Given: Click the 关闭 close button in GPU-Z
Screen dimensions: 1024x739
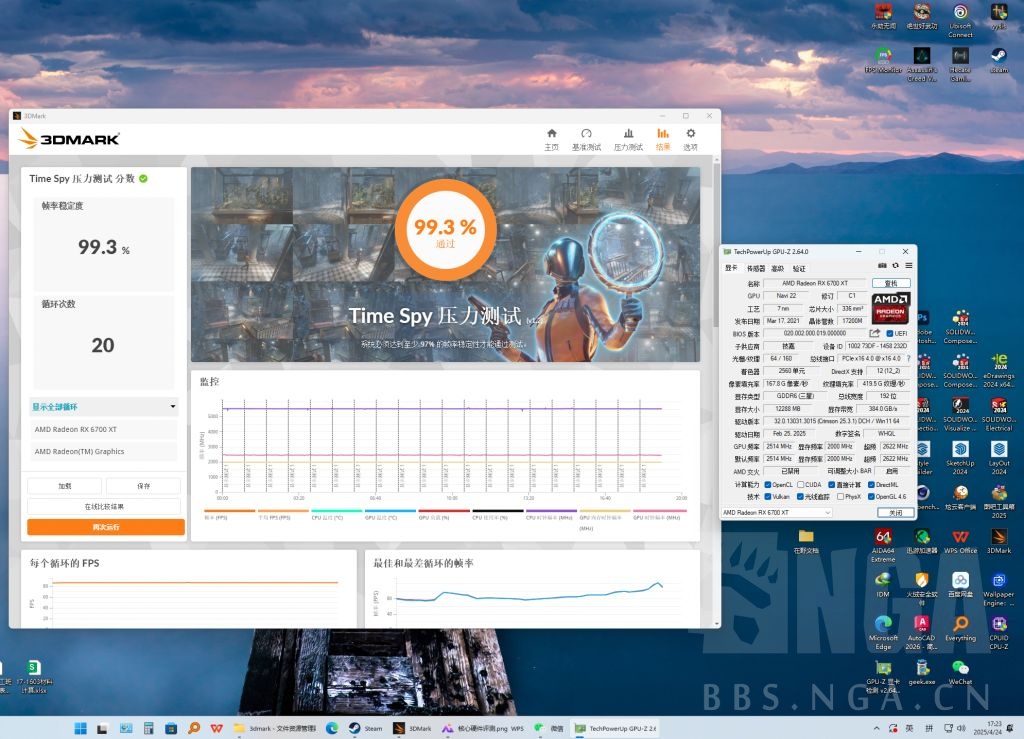Looking at the screenshot, I should (x=895, y=512).
